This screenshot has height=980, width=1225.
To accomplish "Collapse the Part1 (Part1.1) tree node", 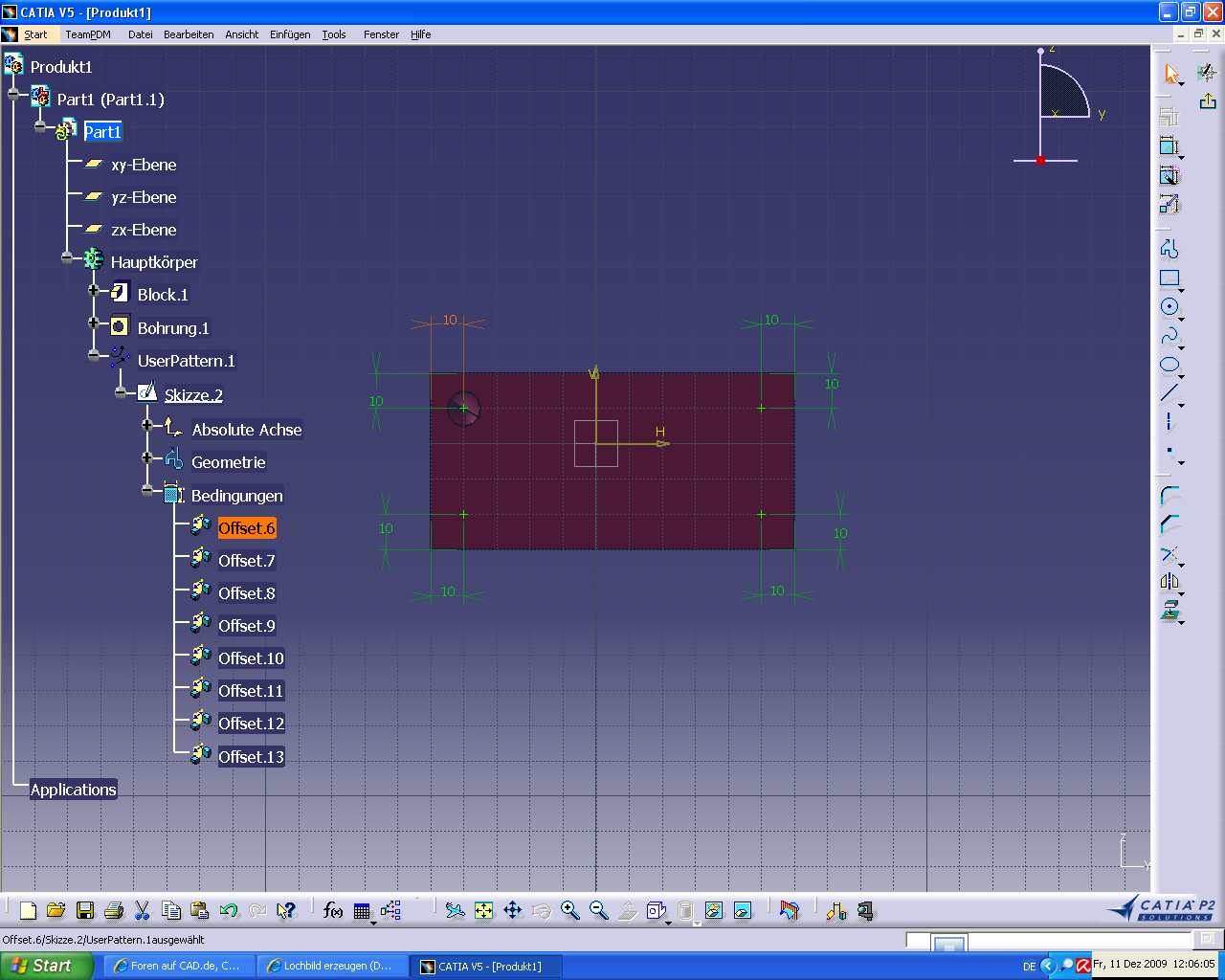I will coord(13,94).
